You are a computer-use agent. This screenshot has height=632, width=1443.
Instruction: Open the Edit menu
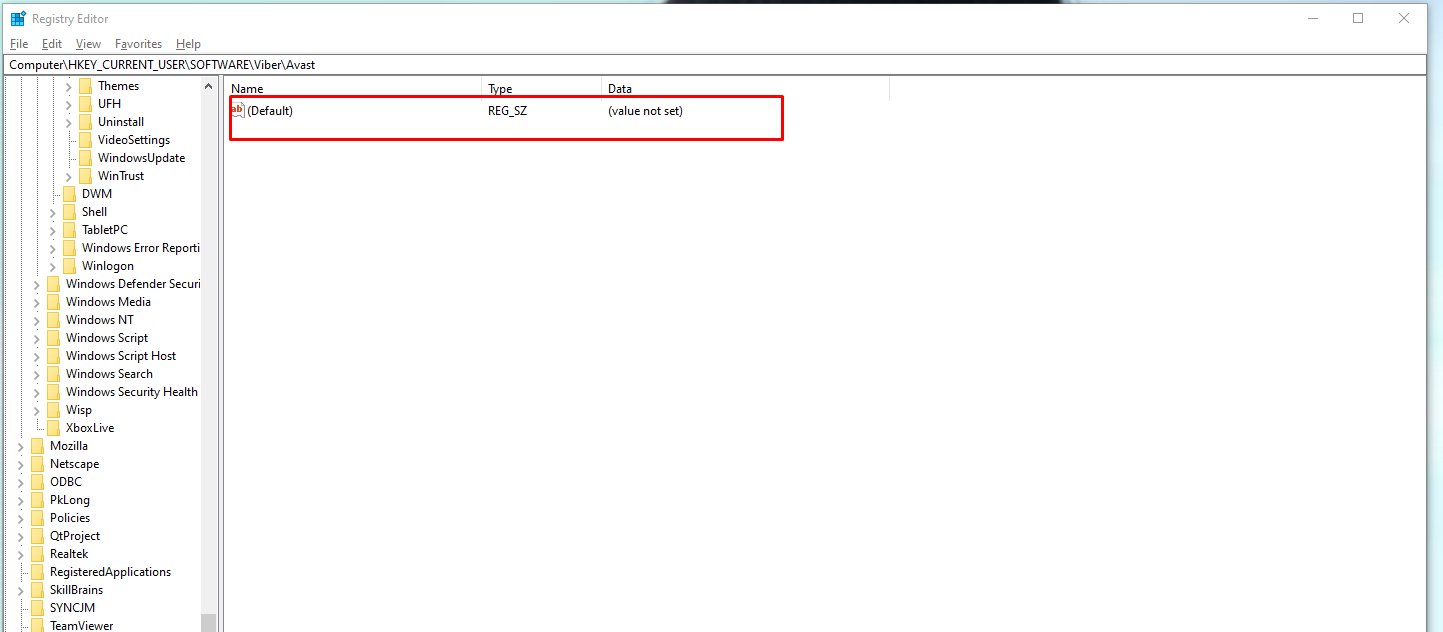(52, 44)
